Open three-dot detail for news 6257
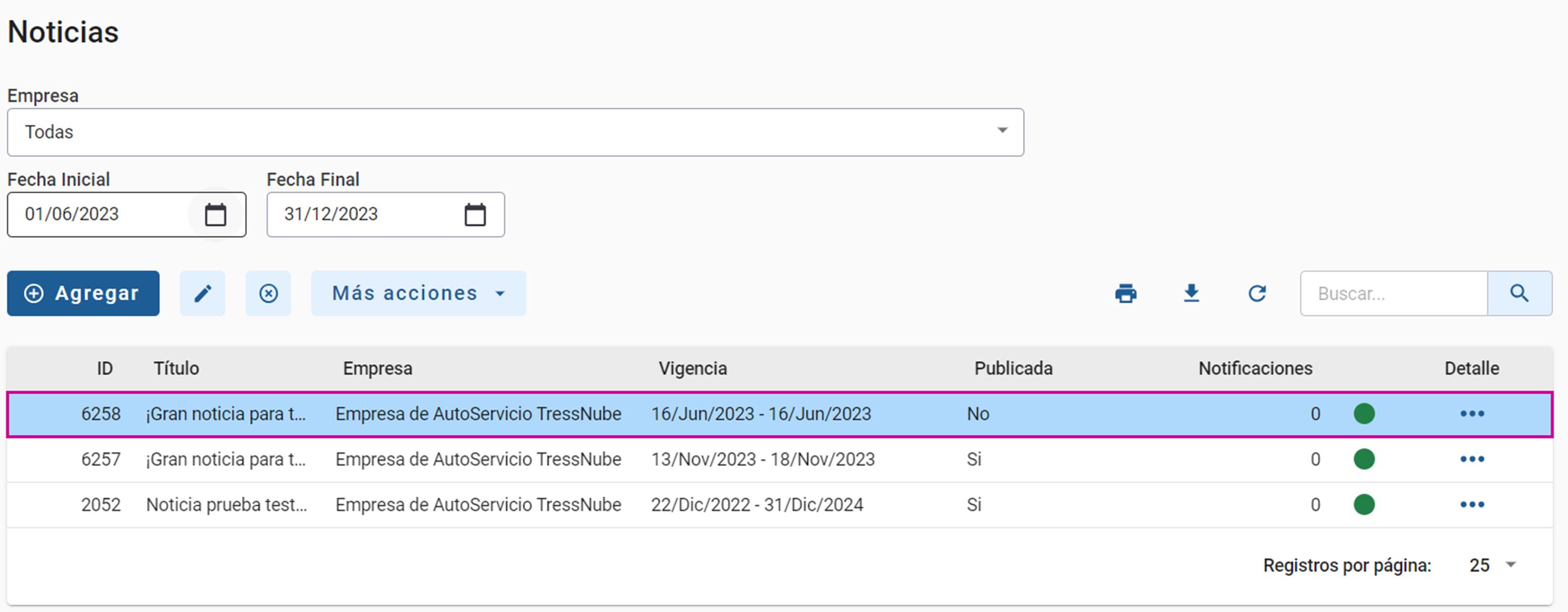 [x=1472, y=459]
